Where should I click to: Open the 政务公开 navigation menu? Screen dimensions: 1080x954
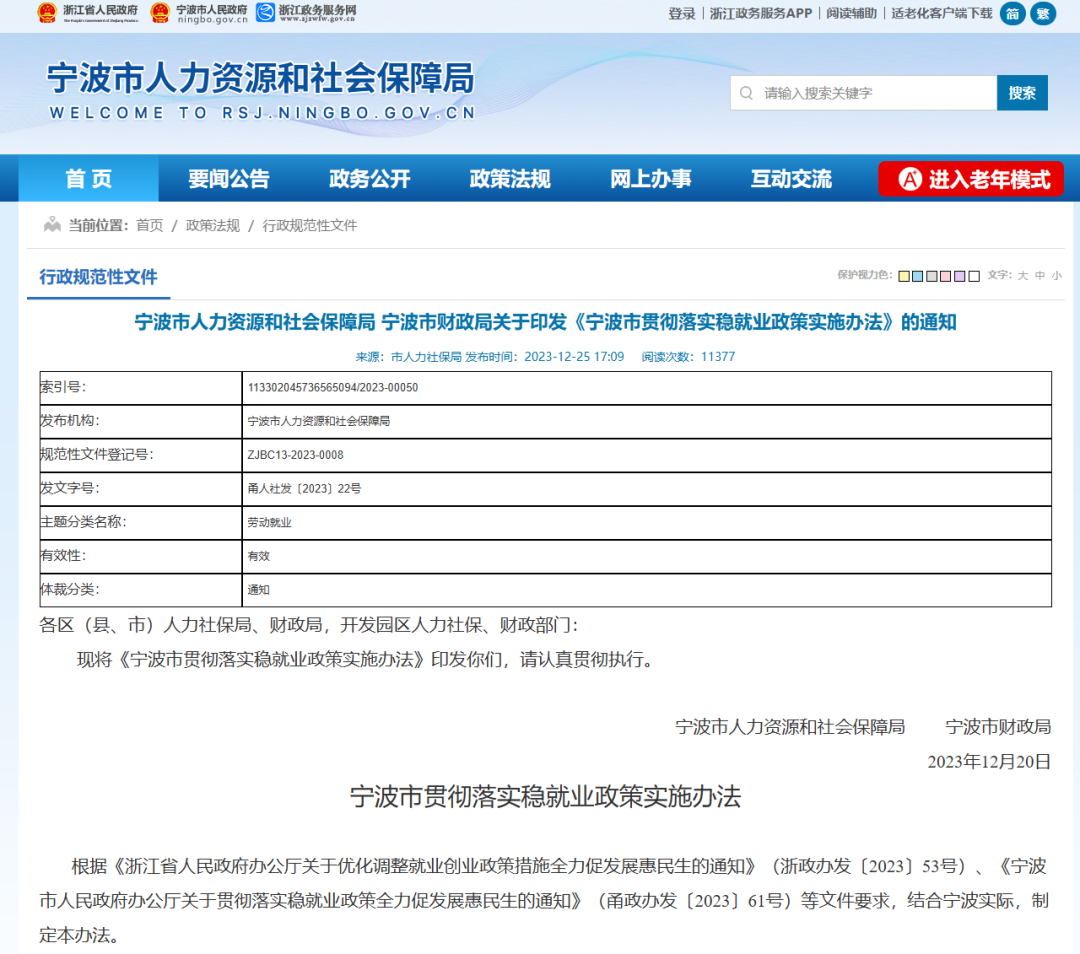pyautogui.click(x=370, y=180)
